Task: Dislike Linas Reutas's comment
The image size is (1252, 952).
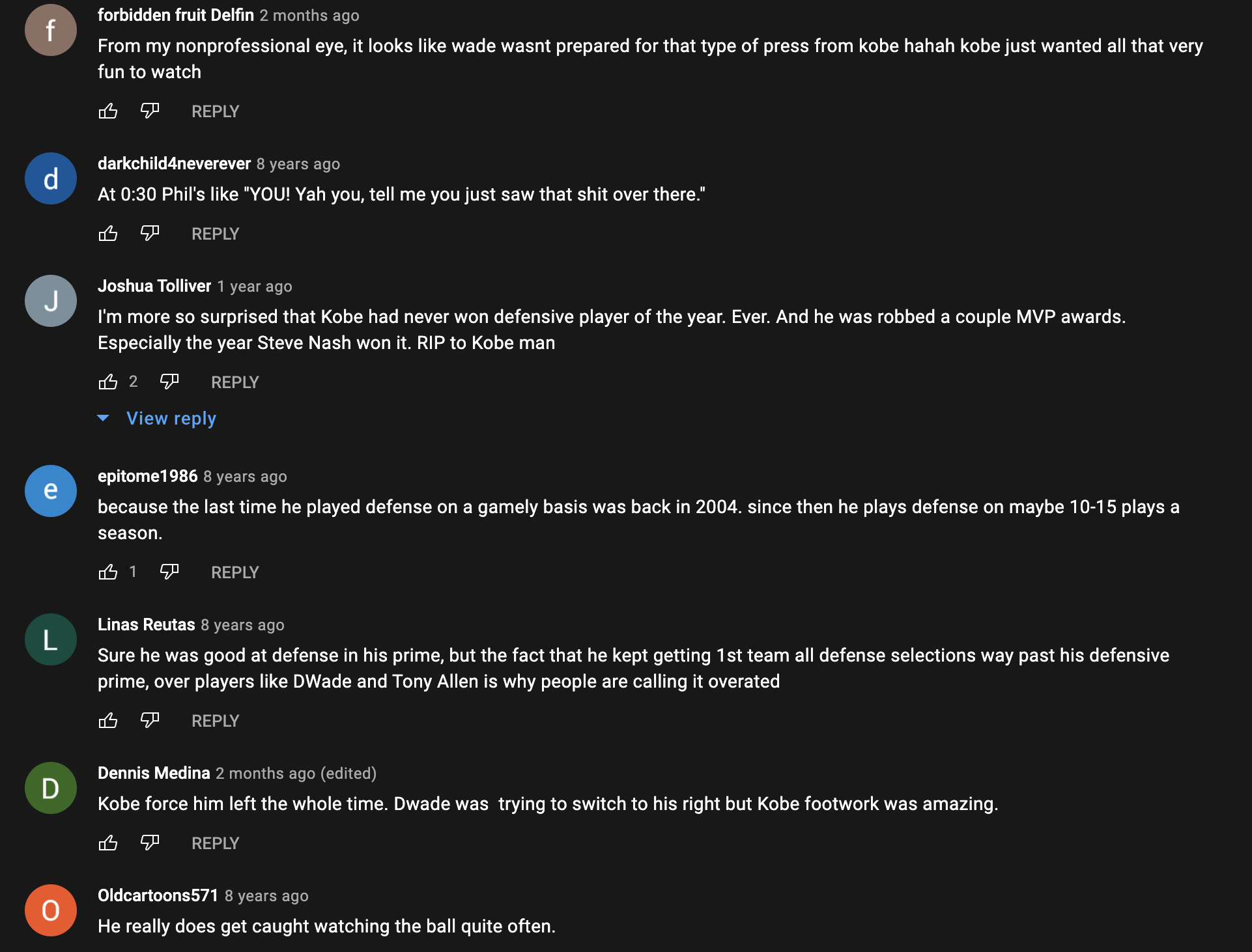Action: (150, 721)
